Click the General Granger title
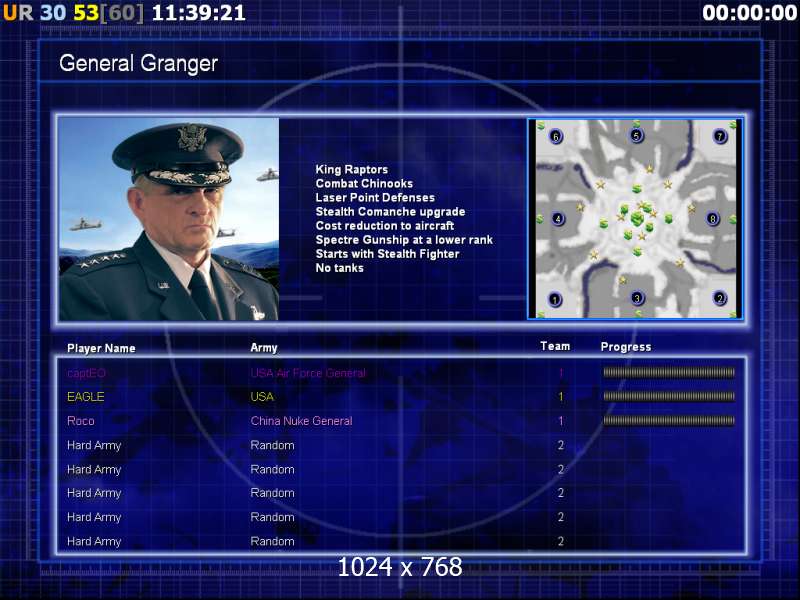Screen dimensions: 800x600 pyautogui.click(x=138, y=64)
